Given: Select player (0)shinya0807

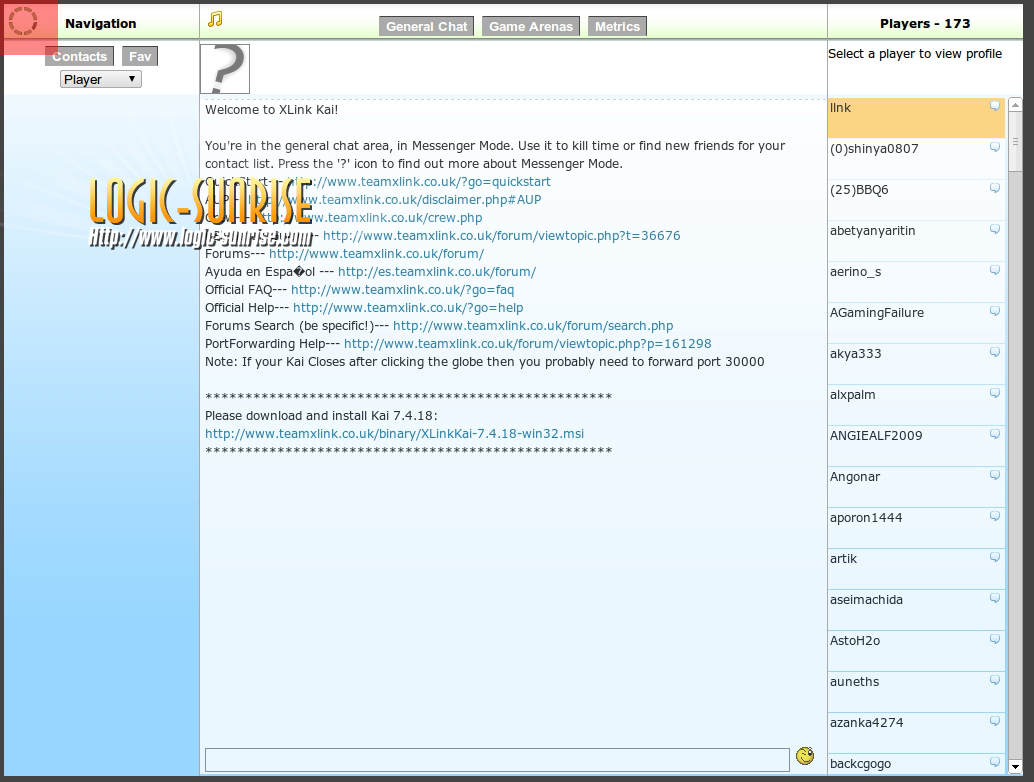Looking at the screenshot, I should 917,159.
